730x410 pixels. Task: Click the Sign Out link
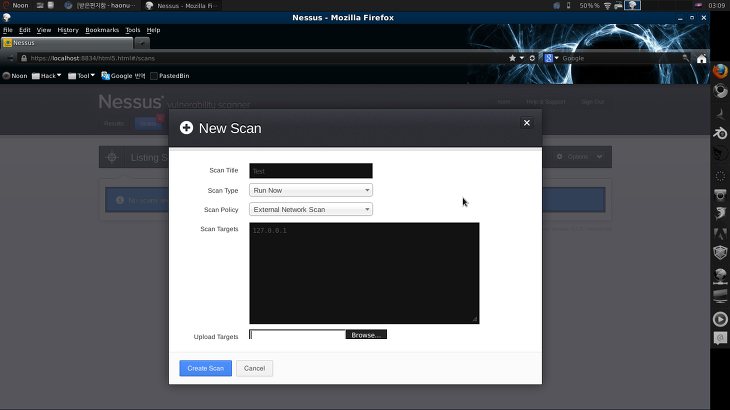pos(592,101)
